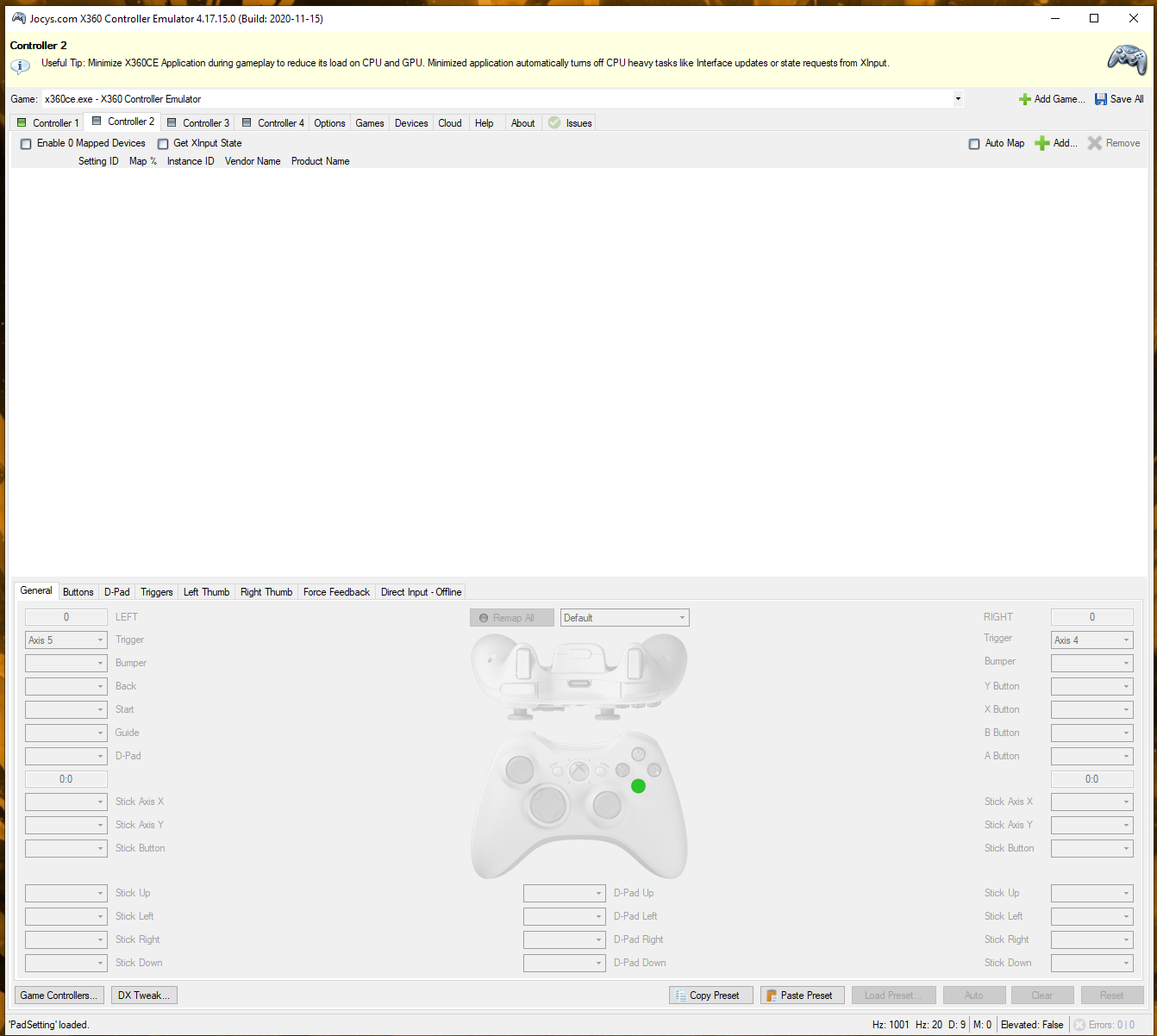Click the green A button on the controller image
Viewport: 1157px width, 1036px height.
pyautogui.click(x=638, y=786)
